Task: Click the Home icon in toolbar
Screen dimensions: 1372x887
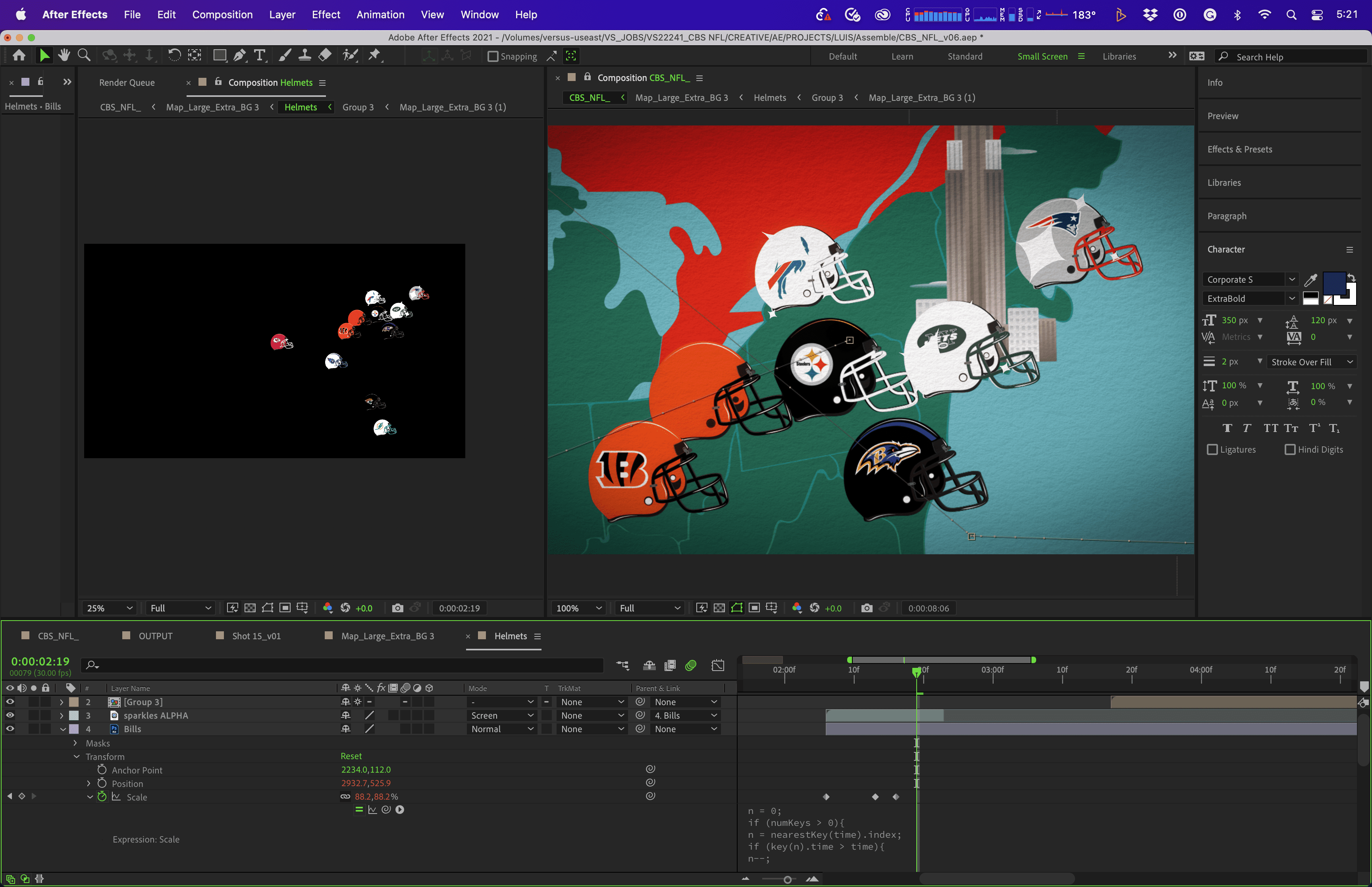Action: tap(19, 55)
